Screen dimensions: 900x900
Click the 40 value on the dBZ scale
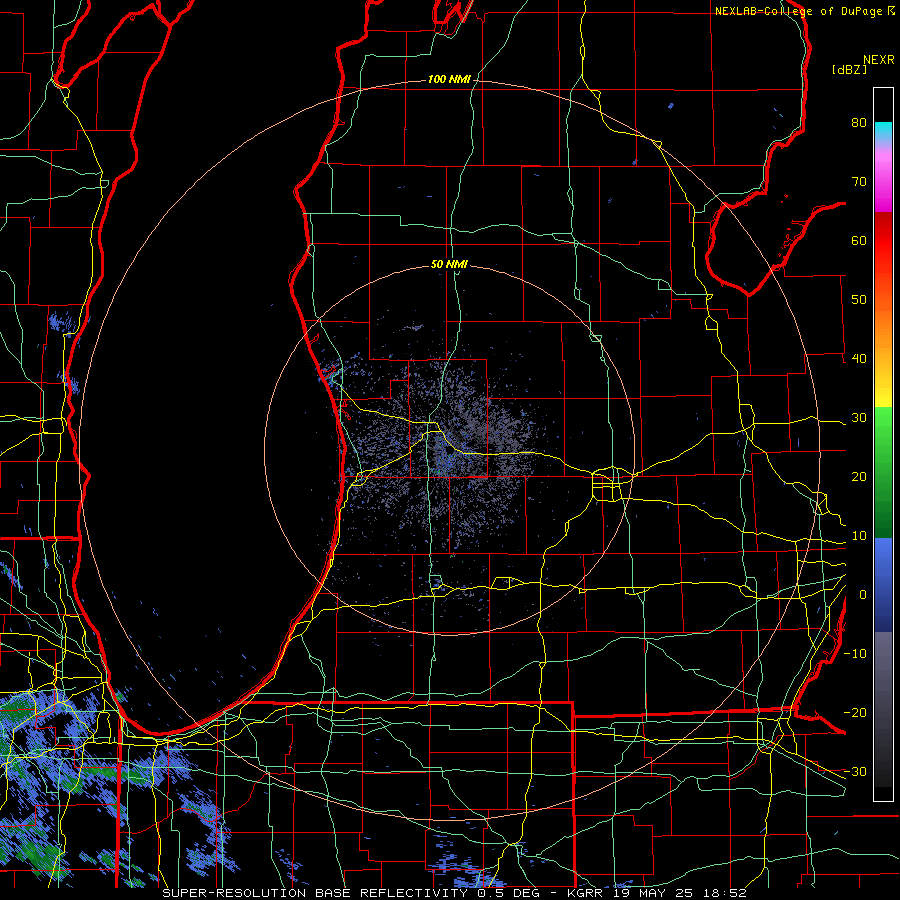coord(859,359)
